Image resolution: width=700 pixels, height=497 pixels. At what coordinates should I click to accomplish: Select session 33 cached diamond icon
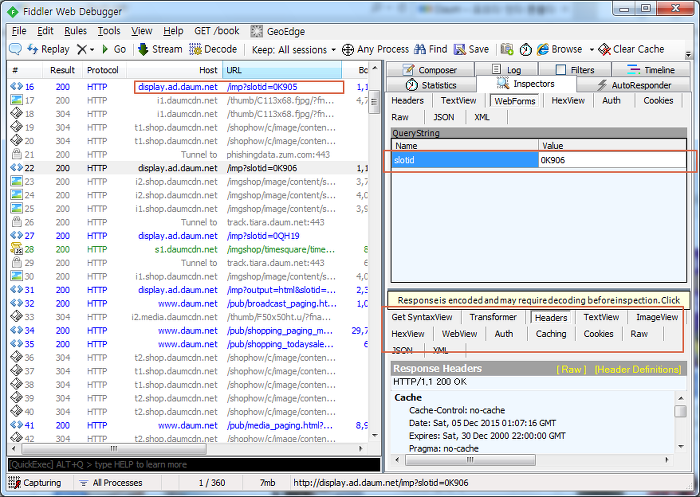[x=17, y=316]
